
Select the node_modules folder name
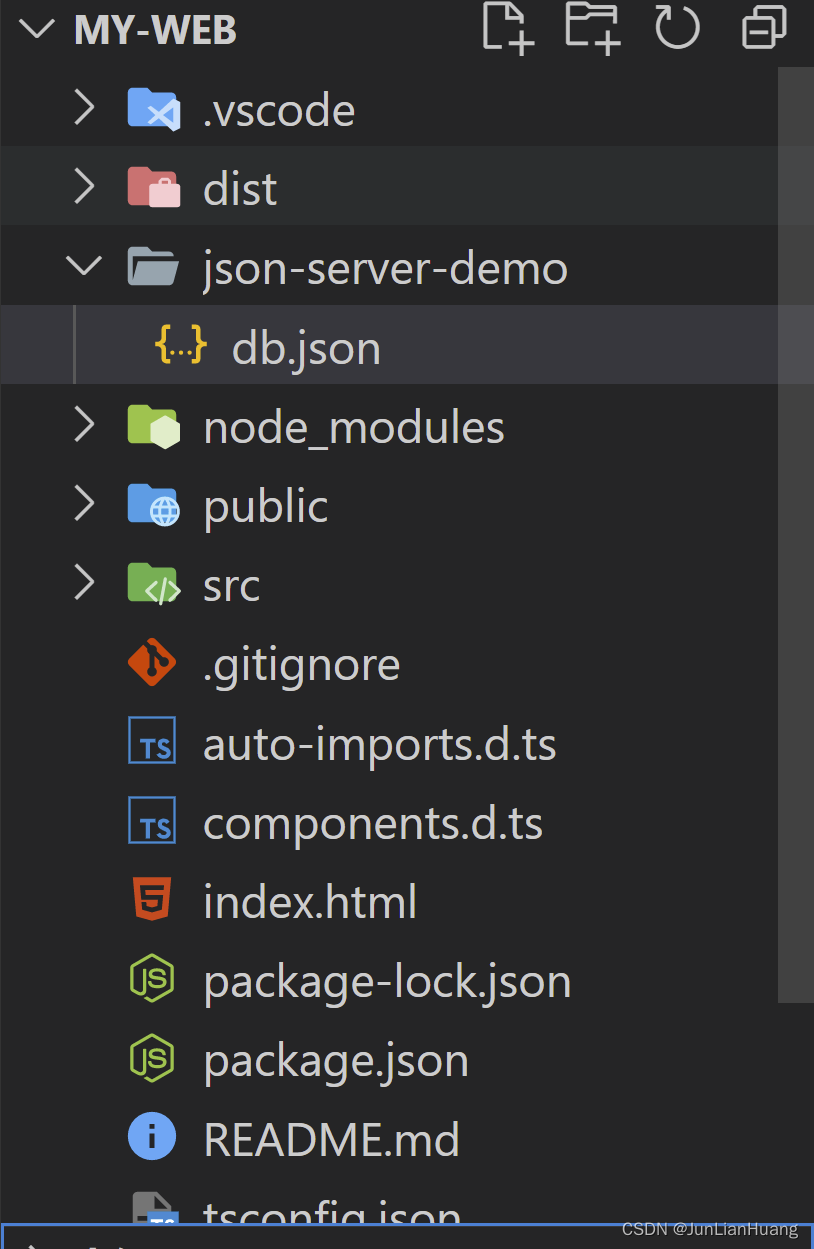click(x=354, y=428)
